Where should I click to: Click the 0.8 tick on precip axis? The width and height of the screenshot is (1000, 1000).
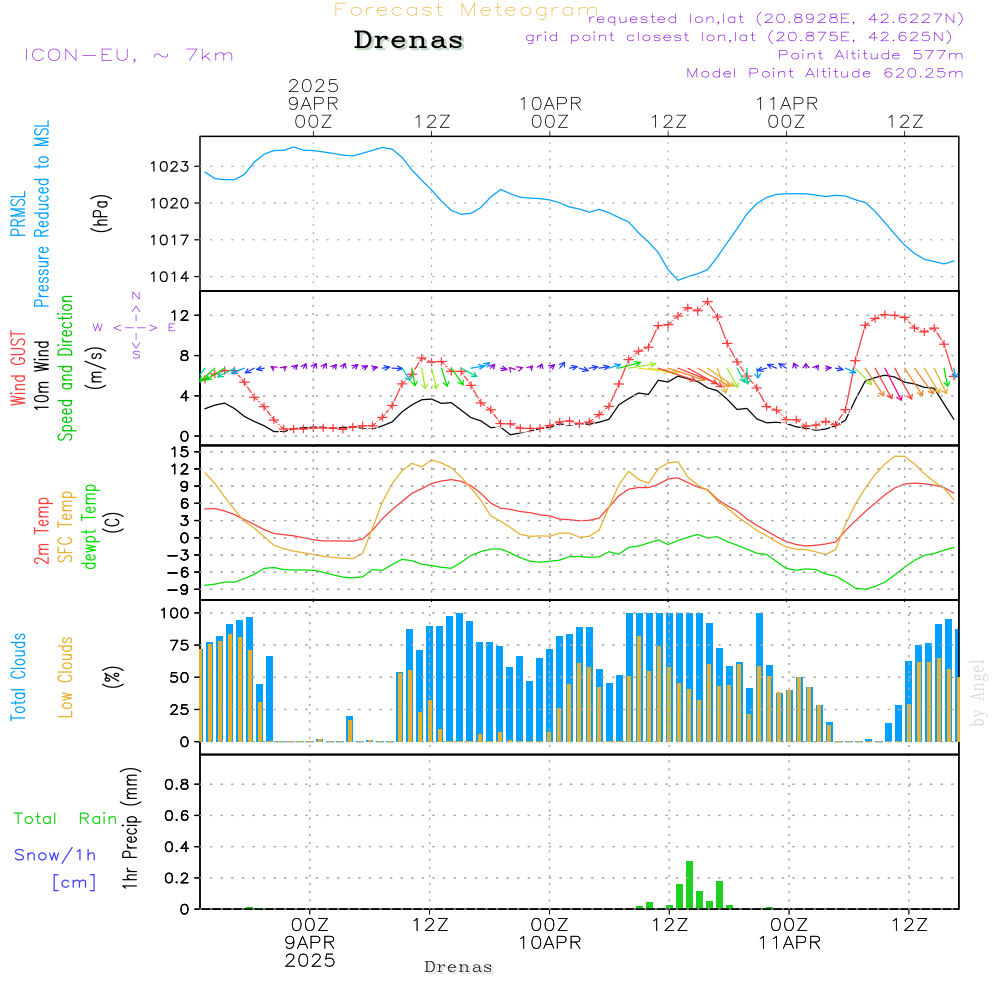click(177, 784)
